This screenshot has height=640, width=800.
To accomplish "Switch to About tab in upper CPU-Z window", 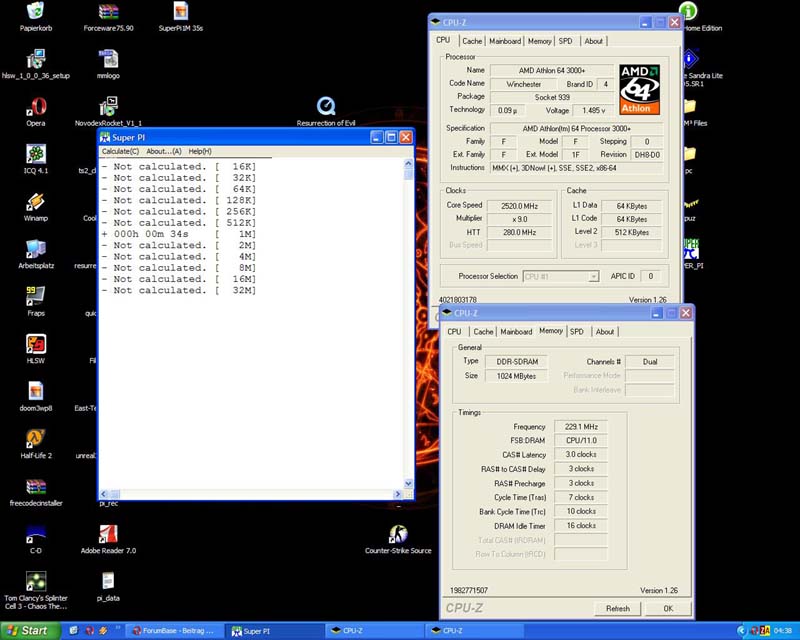I will click(593, 41).
